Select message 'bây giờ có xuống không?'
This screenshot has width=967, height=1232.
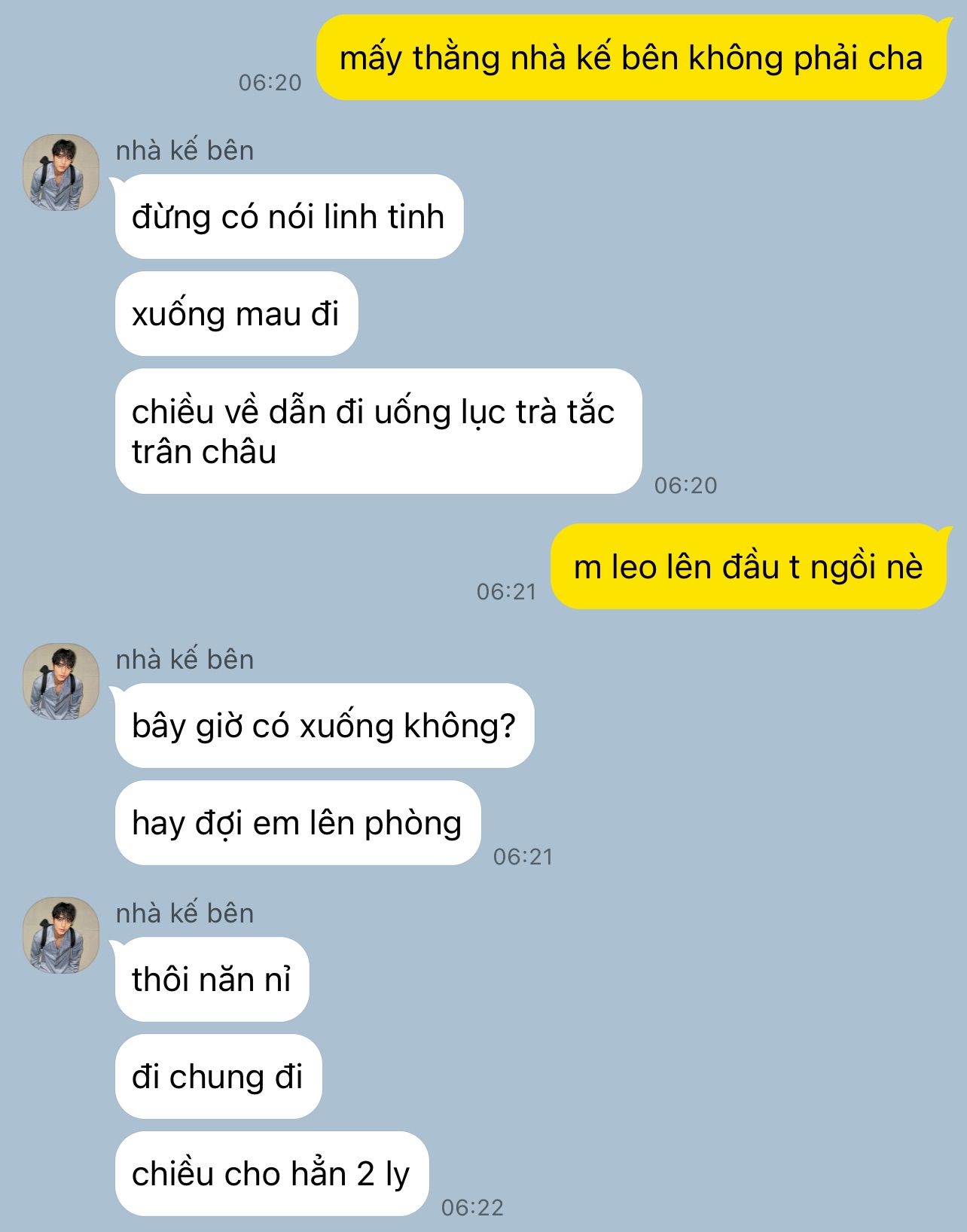pos(325,726)
